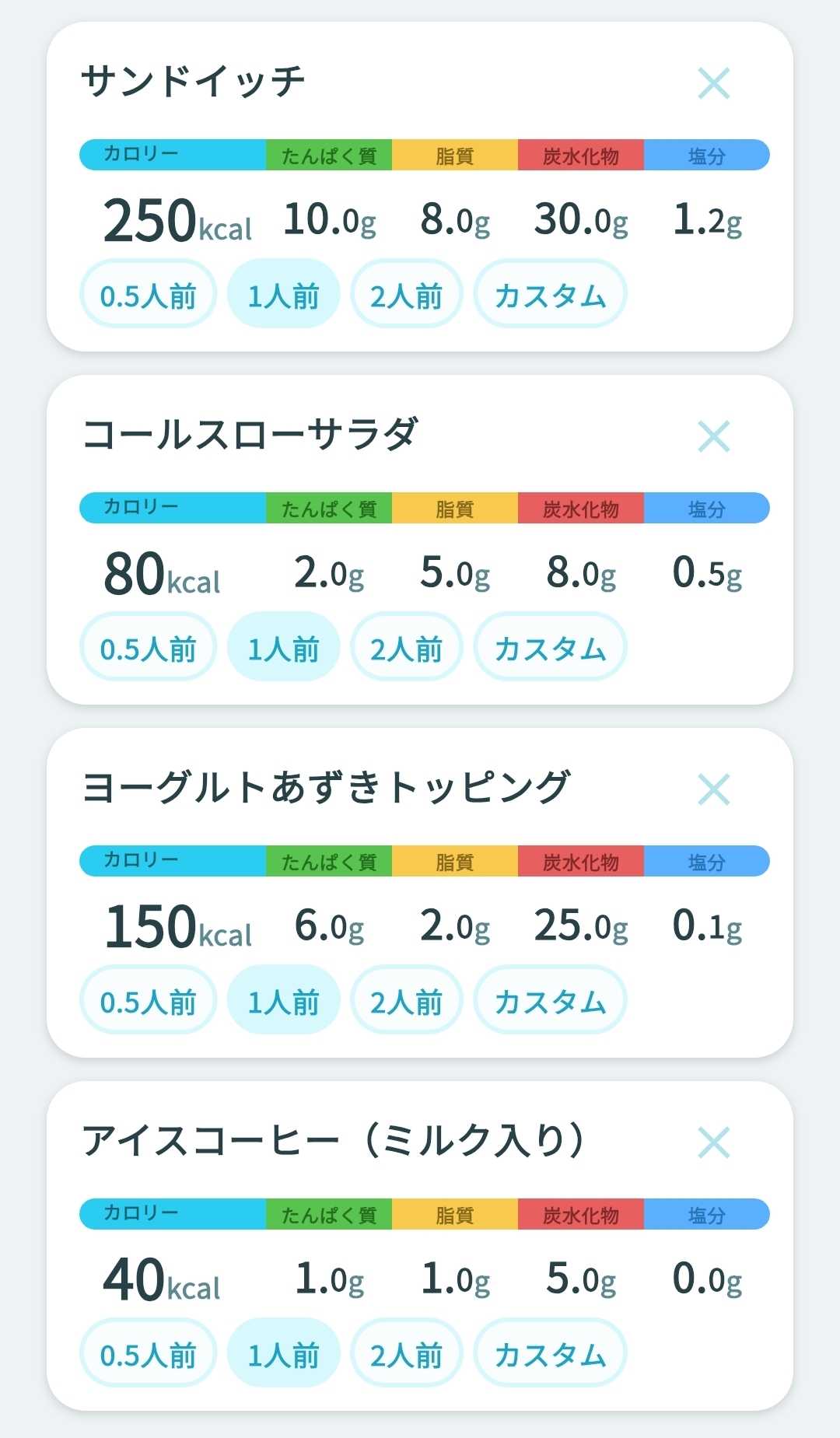Screen dimensions: 840x1438
Task: Select 1人前 for アイスコーヒー
Action: tap(283, 1353)
